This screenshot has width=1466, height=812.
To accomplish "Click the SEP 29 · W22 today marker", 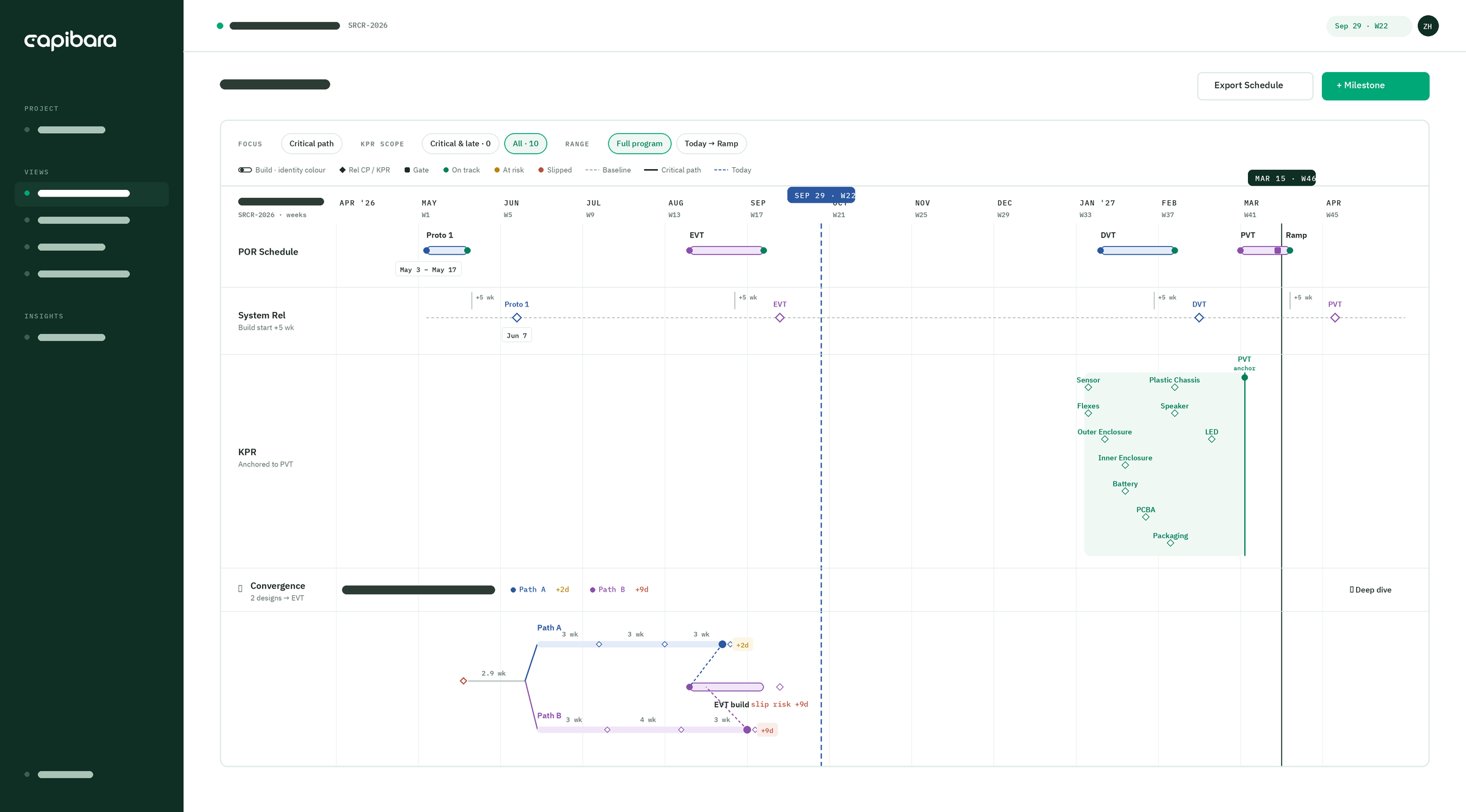I will pyautogui.click(x=821, y=195).
